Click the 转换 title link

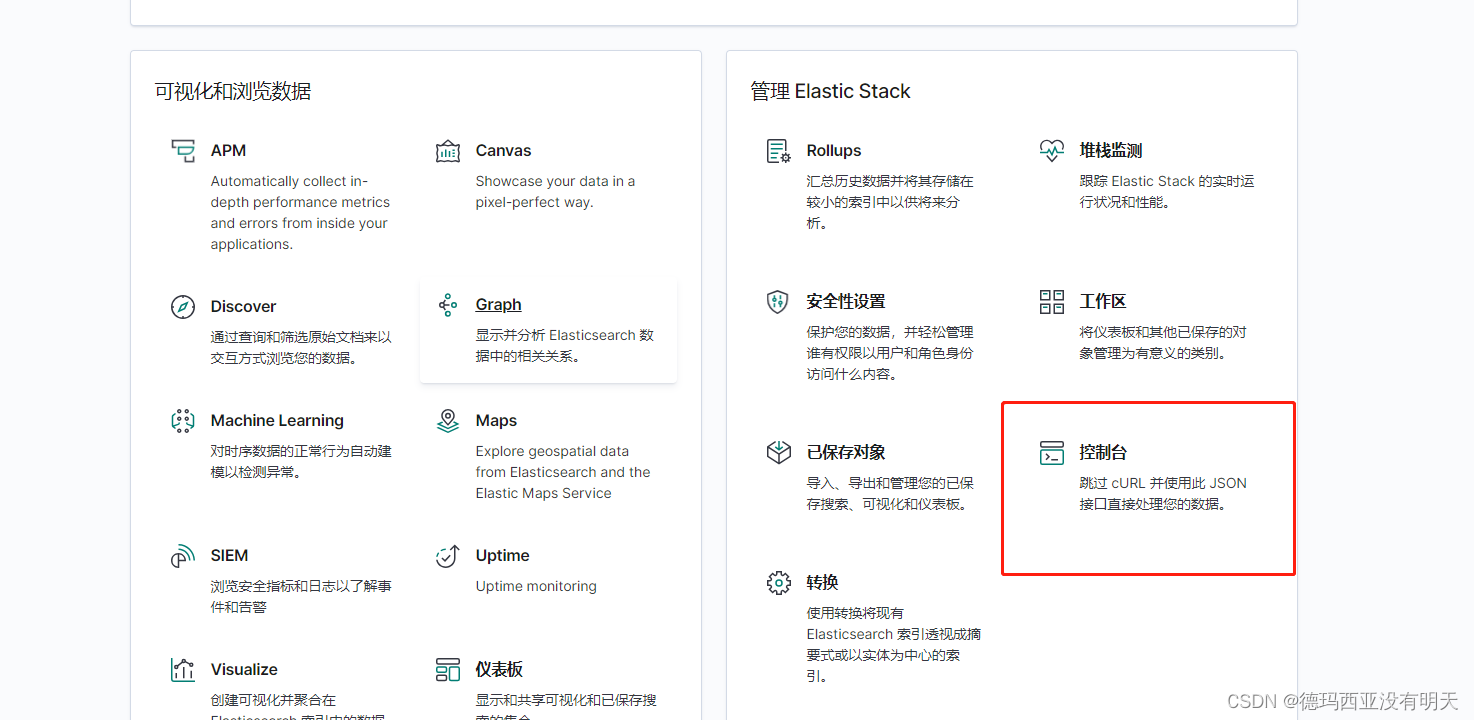tap(822, 583)
